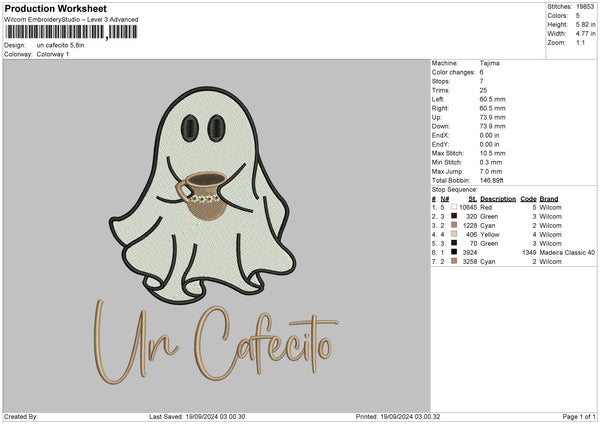Click the barcode under the worksheet title
Viewport: 600px width, 424px height.
pos(71,32)
